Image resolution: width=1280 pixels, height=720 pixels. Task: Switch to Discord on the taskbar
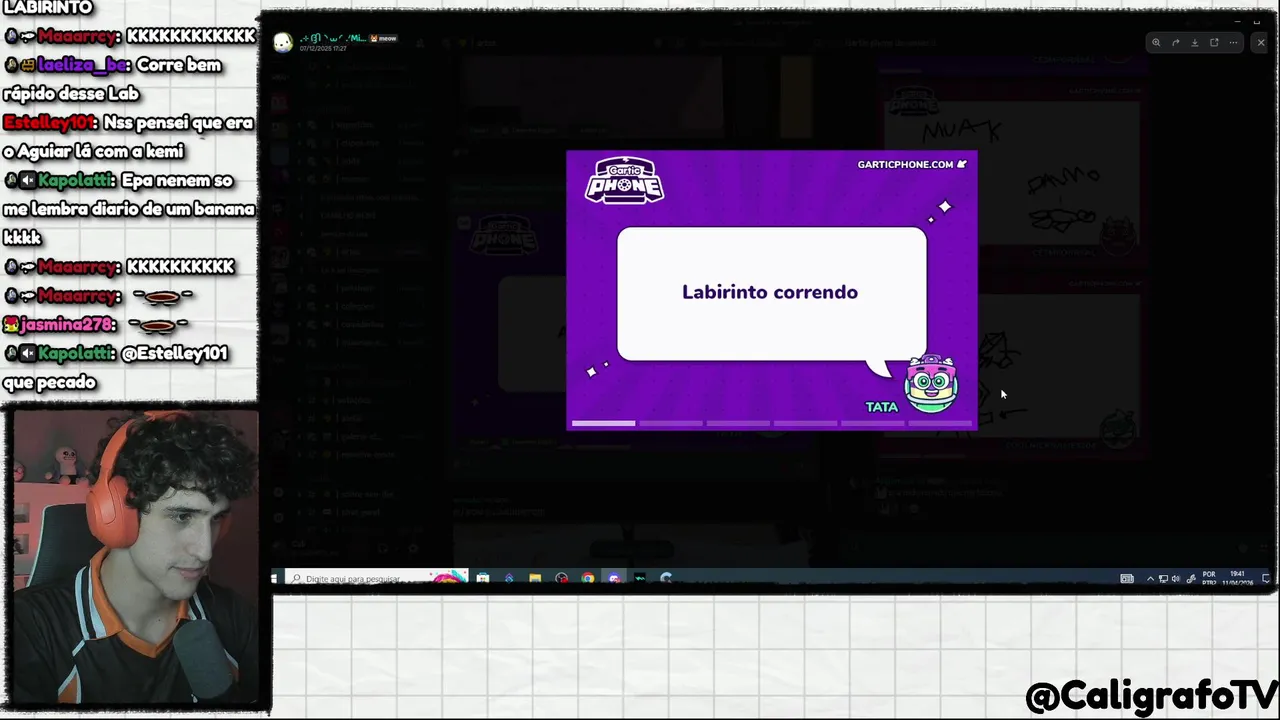point(614,578)
